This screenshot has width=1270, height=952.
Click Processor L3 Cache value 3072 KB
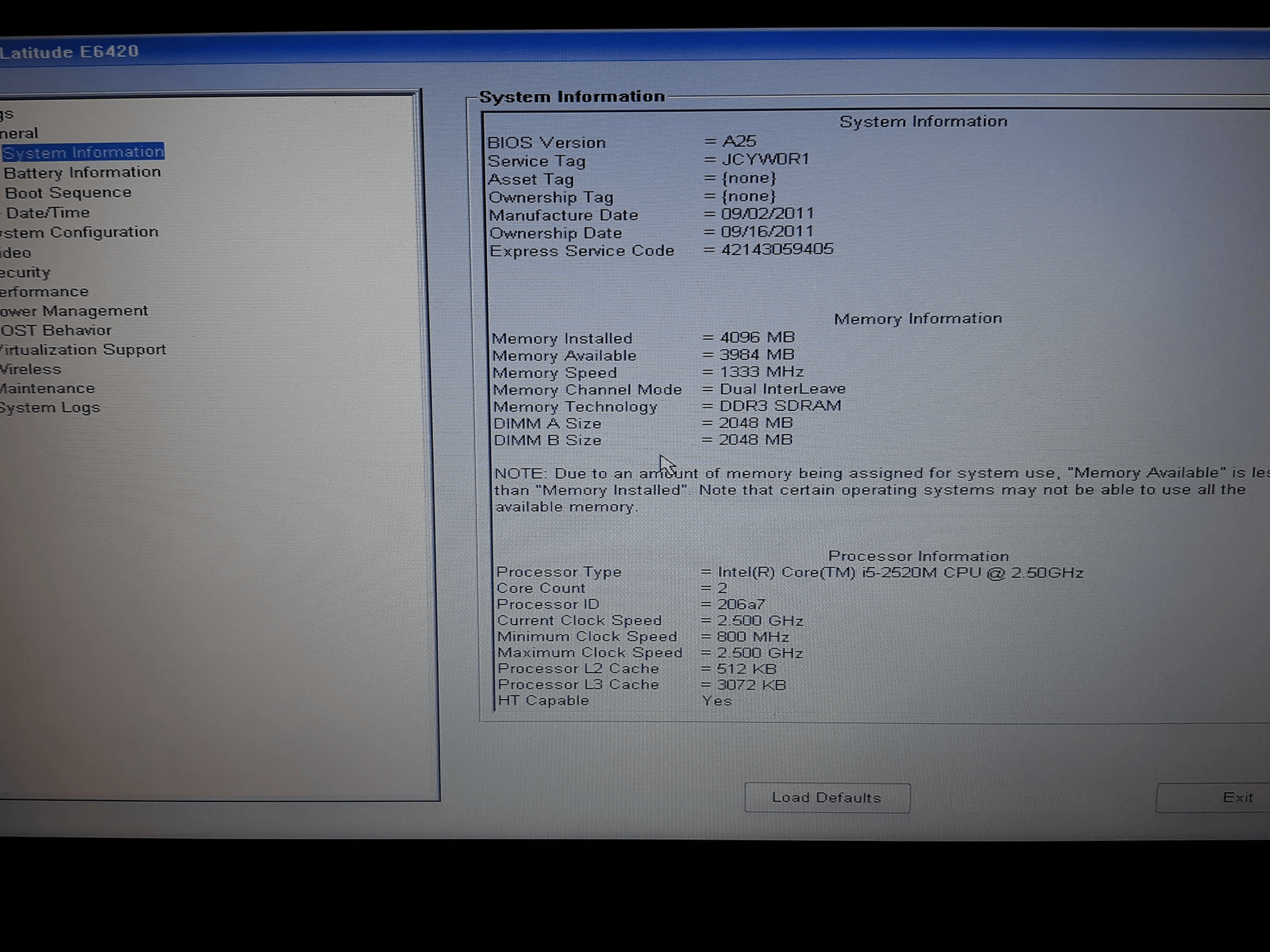(x=752, y=685)
